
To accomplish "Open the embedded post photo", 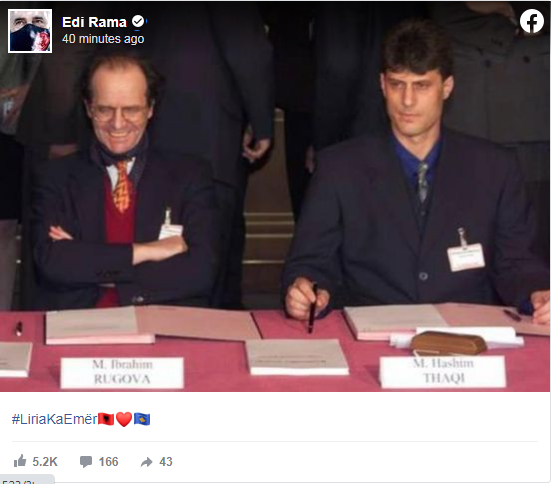I will click(276, 196).
